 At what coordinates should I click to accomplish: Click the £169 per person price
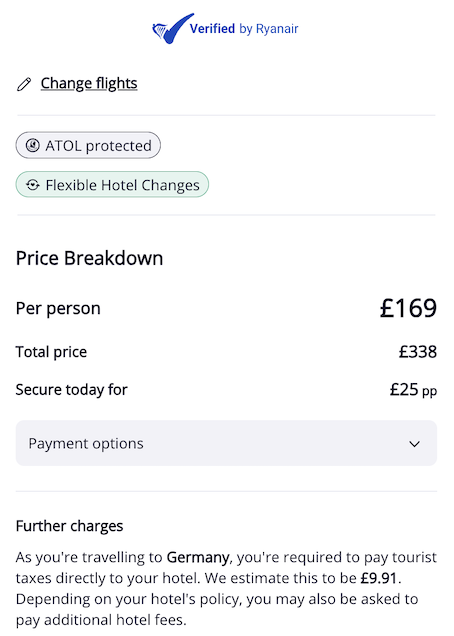click(x=408, y=308)
